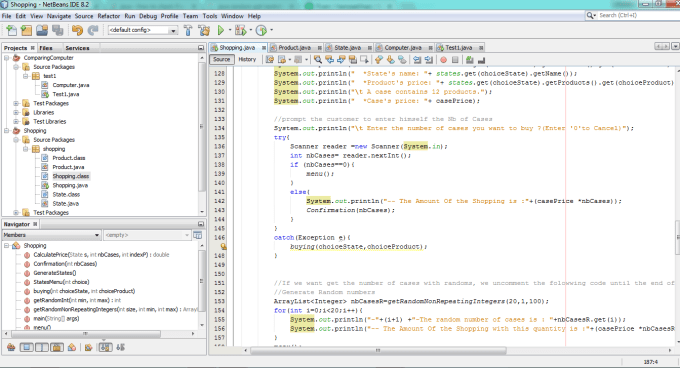Click the Source view button

coord(222,59)
